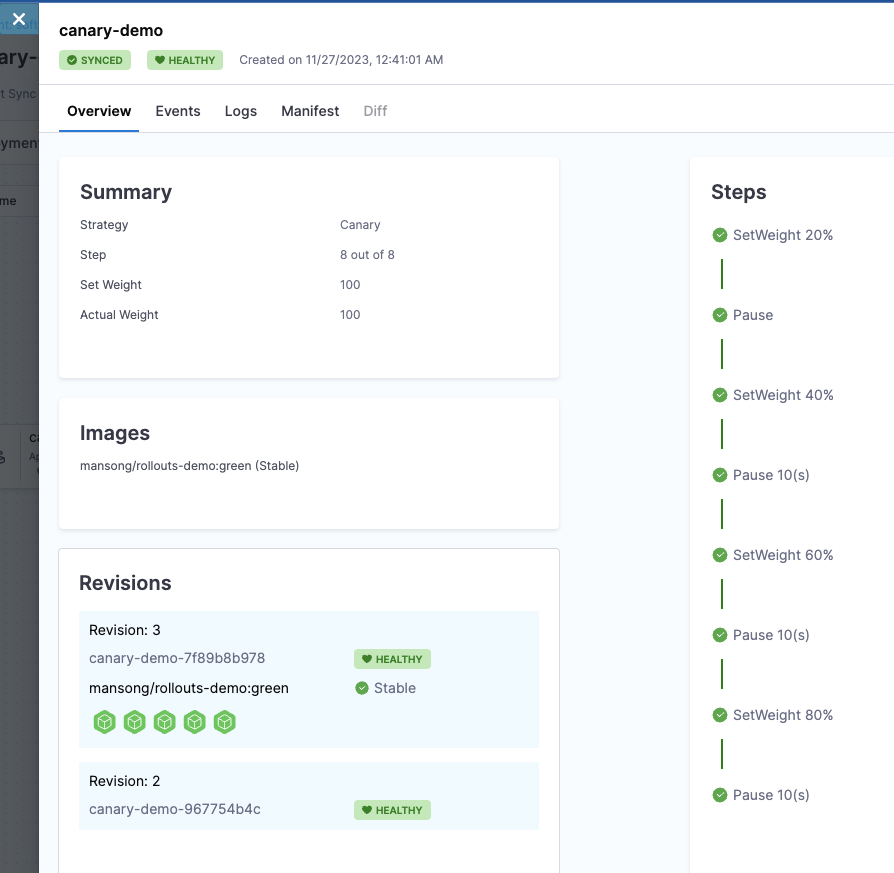The width and height of the screenshot is (894, 873).
Task: Click Revision 2 HEALTHY badge
Action: click(x=392, y=810)
